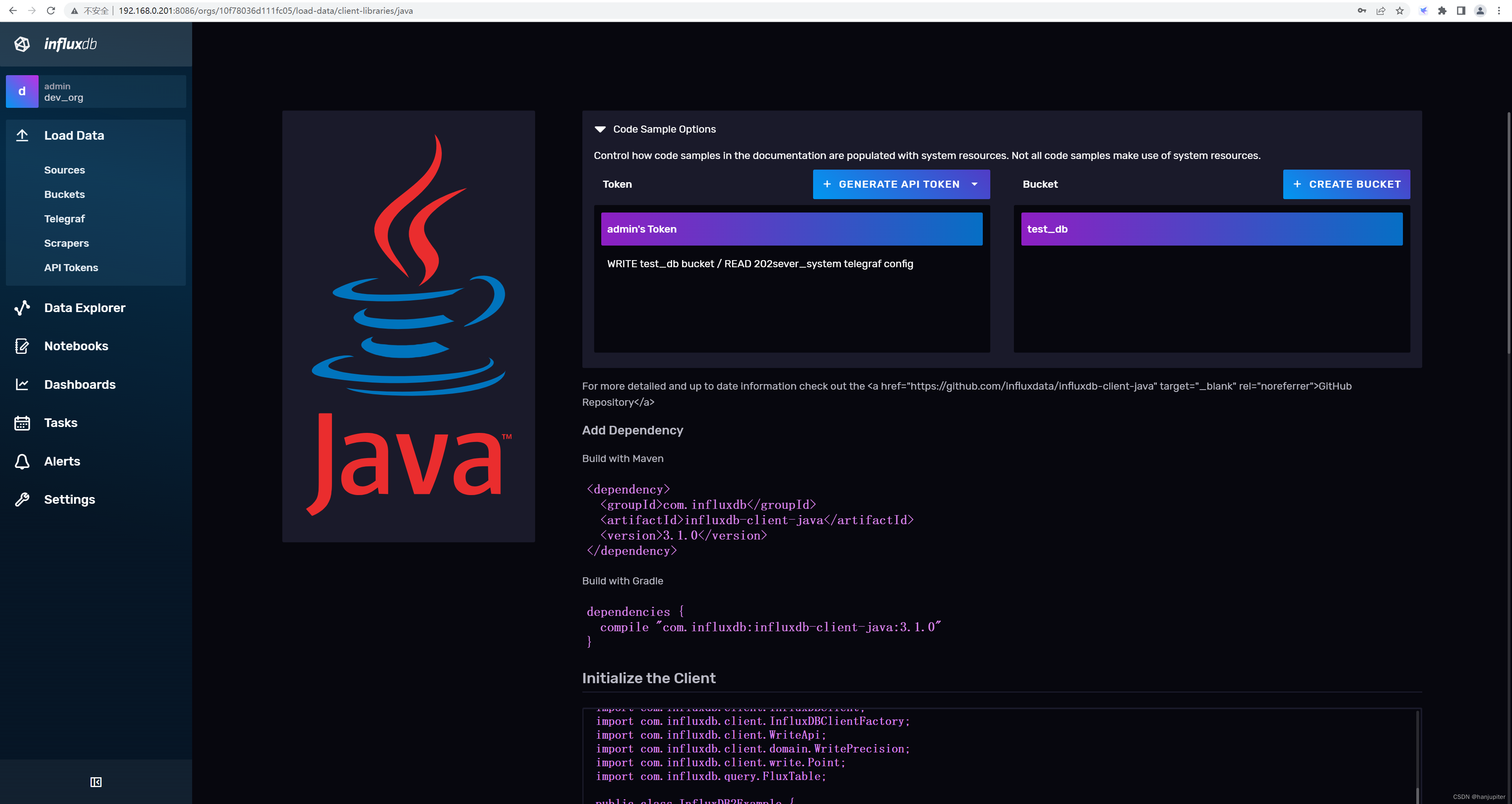1512x804 pixels.
Task: Click the Create Bucket button
Action: [x=1346, y=184]
